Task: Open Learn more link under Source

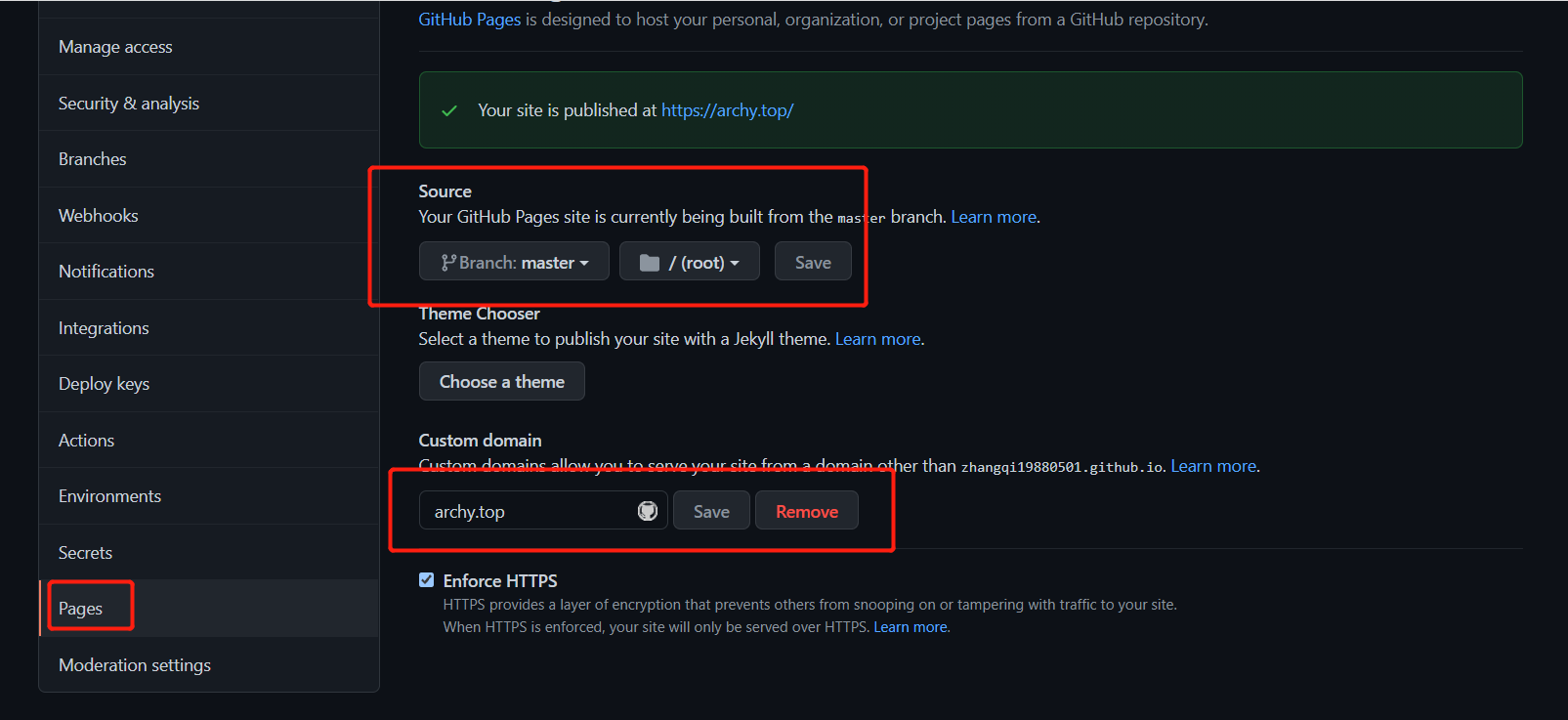Action: click(x=994, y=217)
